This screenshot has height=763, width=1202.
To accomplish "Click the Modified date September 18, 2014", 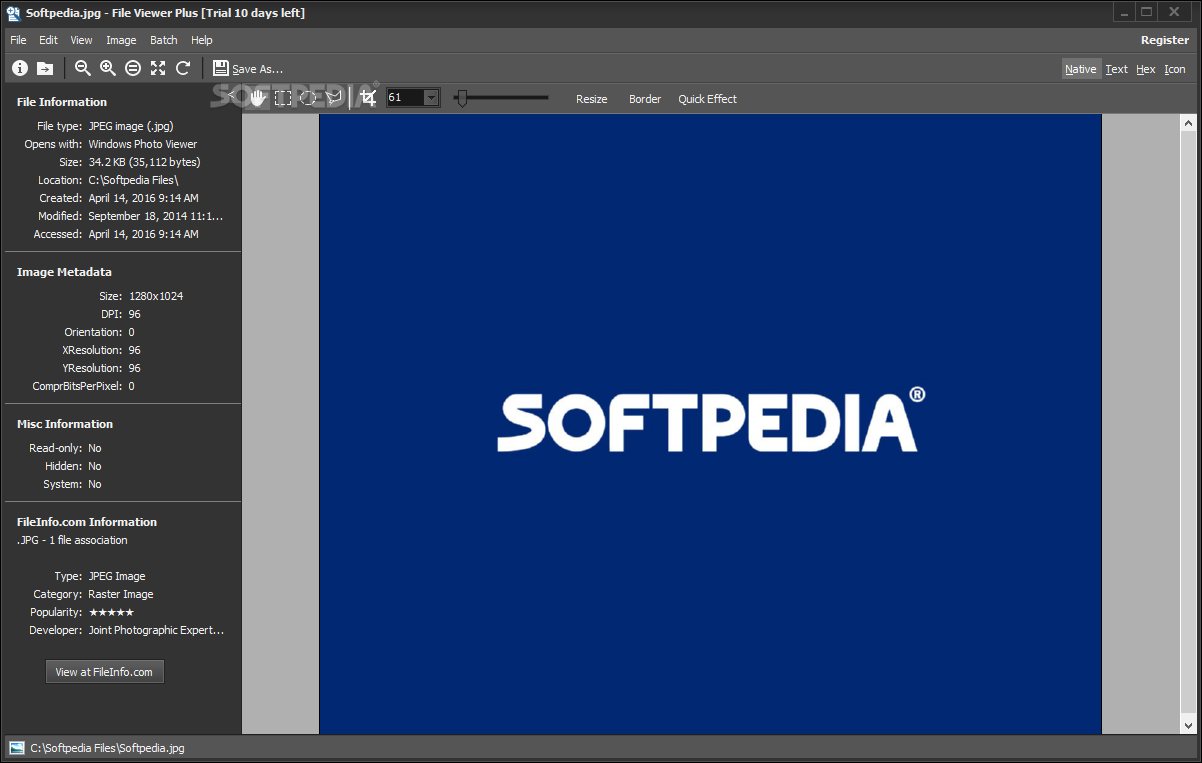I will pos(156,216).
